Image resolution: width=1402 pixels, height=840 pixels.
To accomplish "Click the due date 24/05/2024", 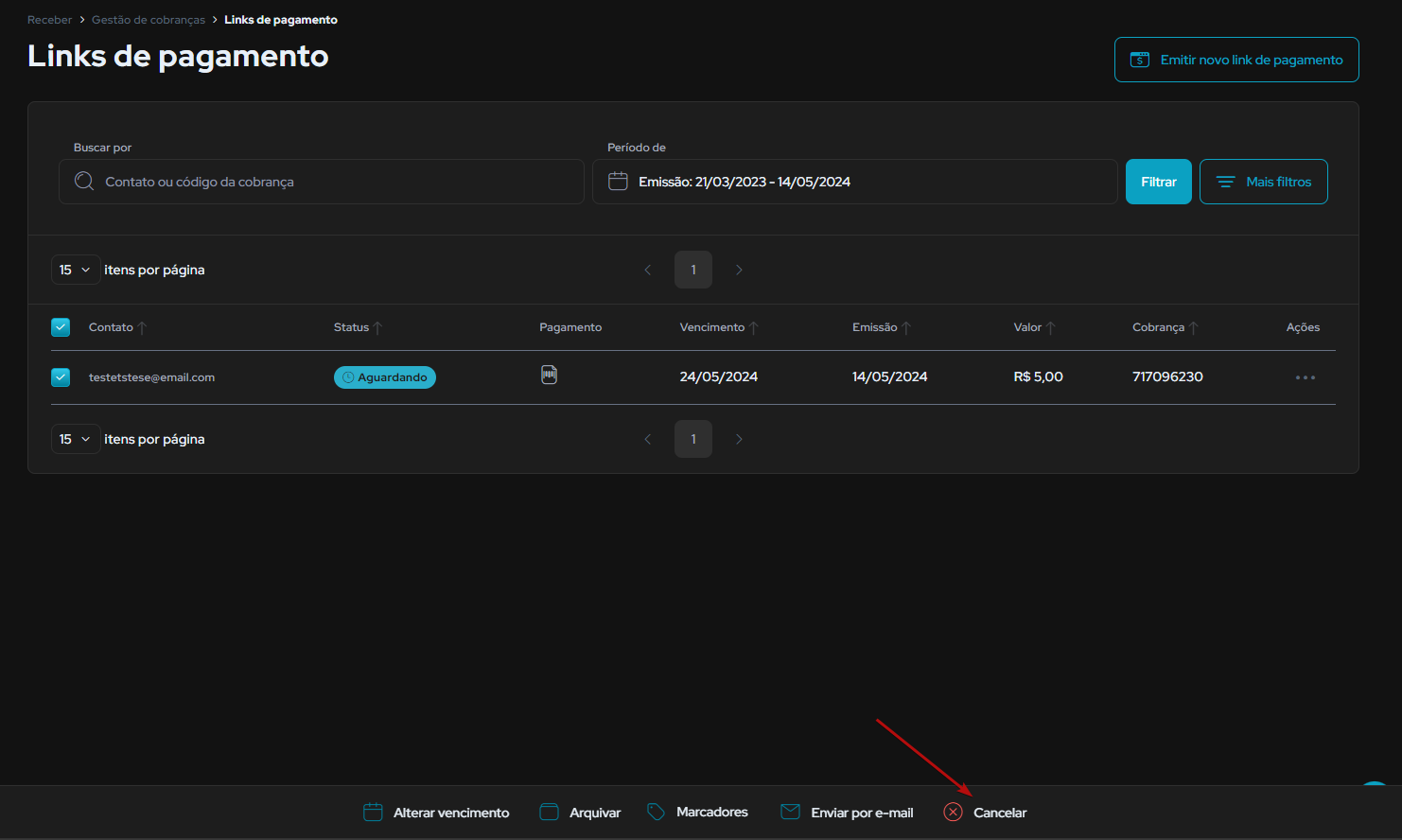I will click(719, 376).
